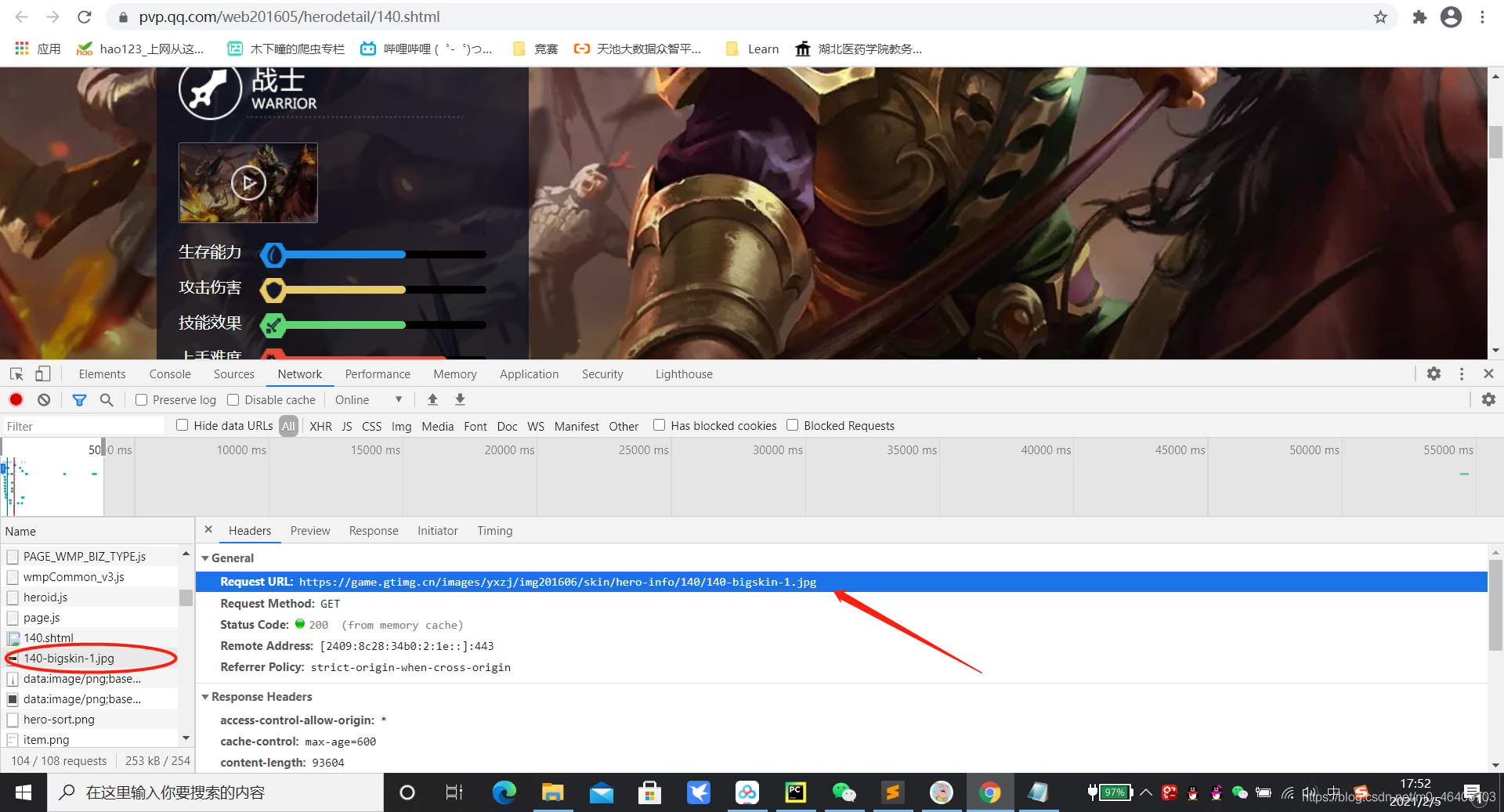Click the survivability blue stat bar
The image size is (1504, 812).
(373, 254)
